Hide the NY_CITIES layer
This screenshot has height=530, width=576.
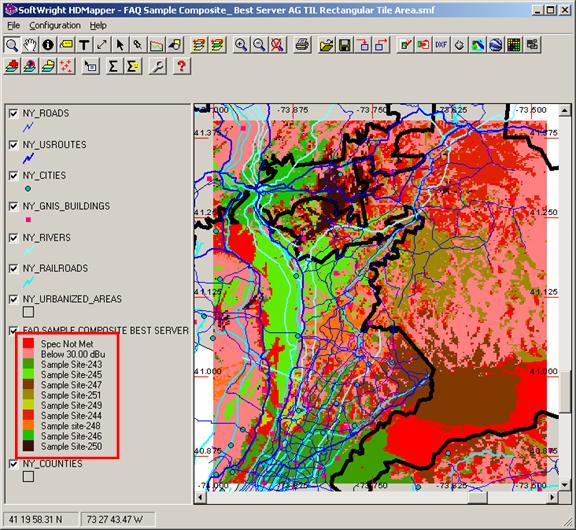(x=13, y=176)
